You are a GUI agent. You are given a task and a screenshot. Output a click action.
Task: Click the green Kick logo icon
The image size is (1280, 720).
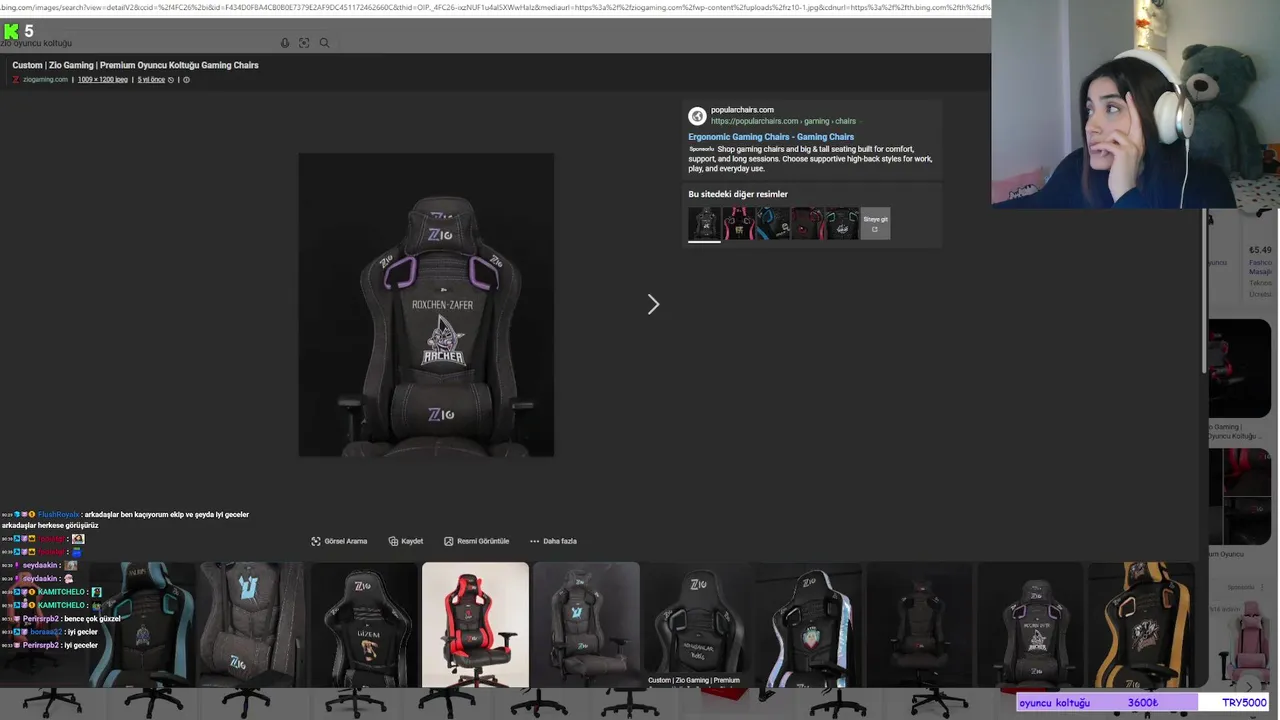tap(10, 31)
